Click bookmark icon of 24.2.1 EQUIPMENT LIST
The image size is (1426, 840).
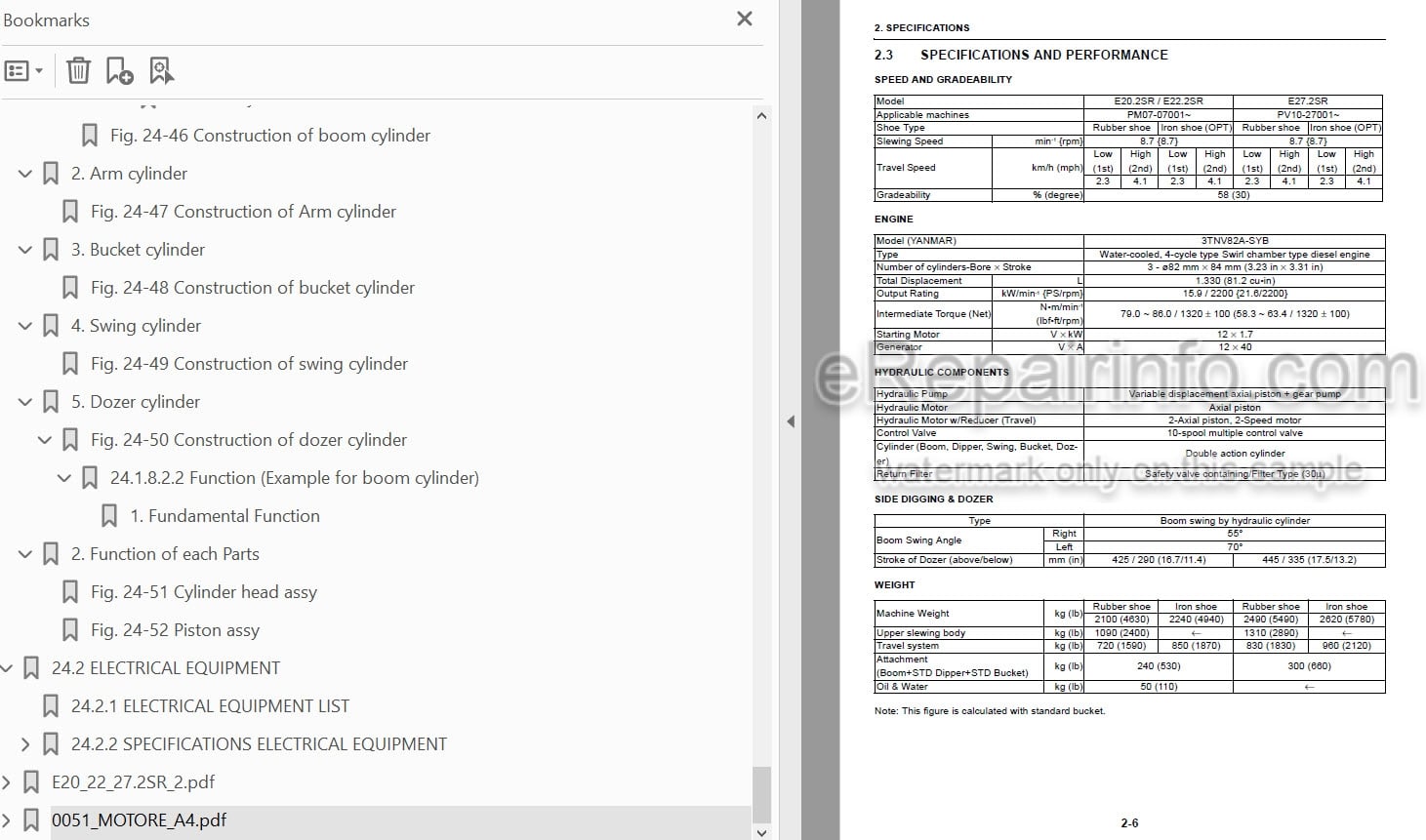[x=51, y=705]
